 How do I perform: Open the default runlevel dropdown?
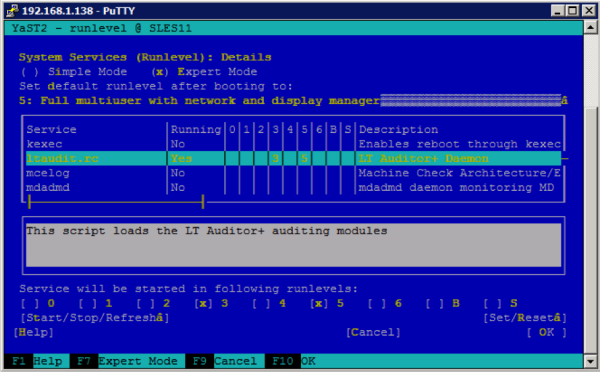293,101
